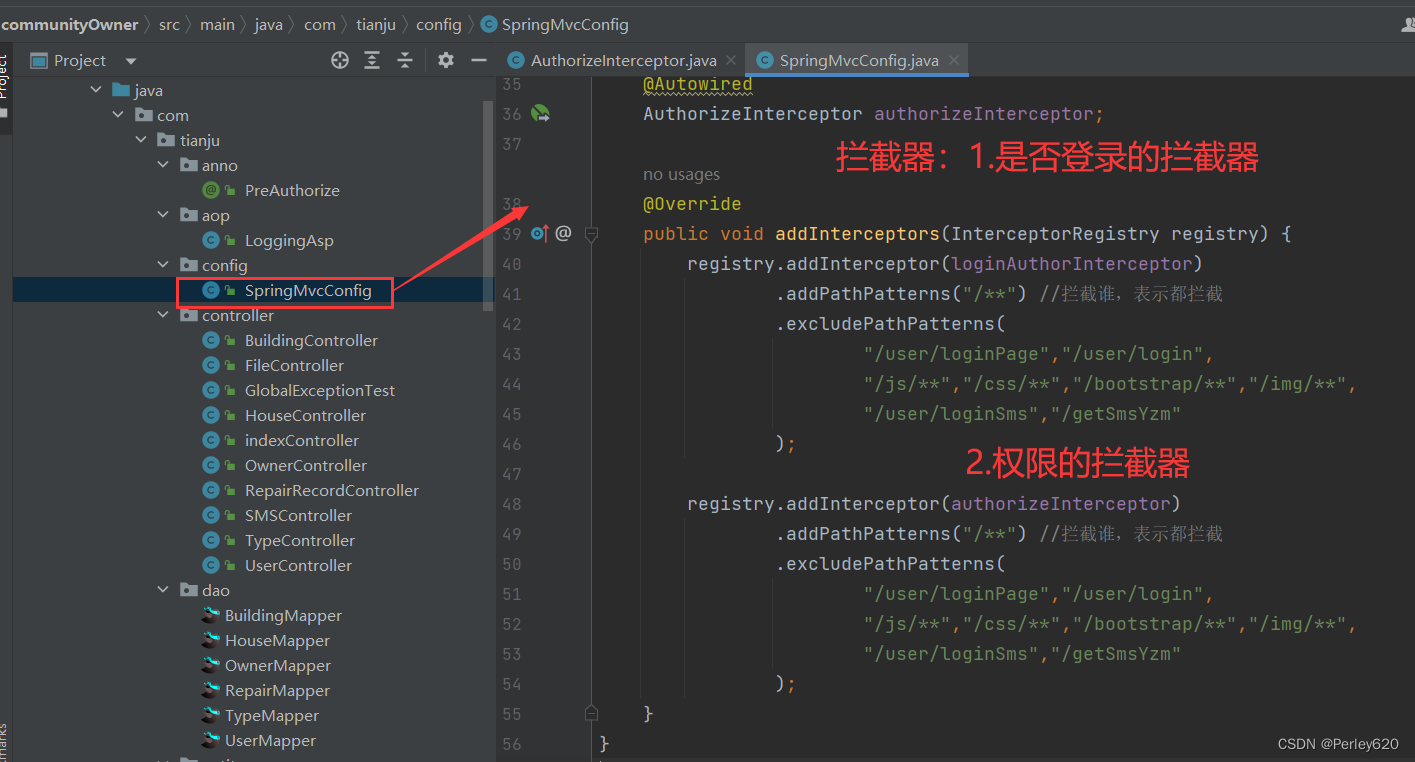Open OwnerController class
The image size is (1415, 762).
(x=306, y=465)
